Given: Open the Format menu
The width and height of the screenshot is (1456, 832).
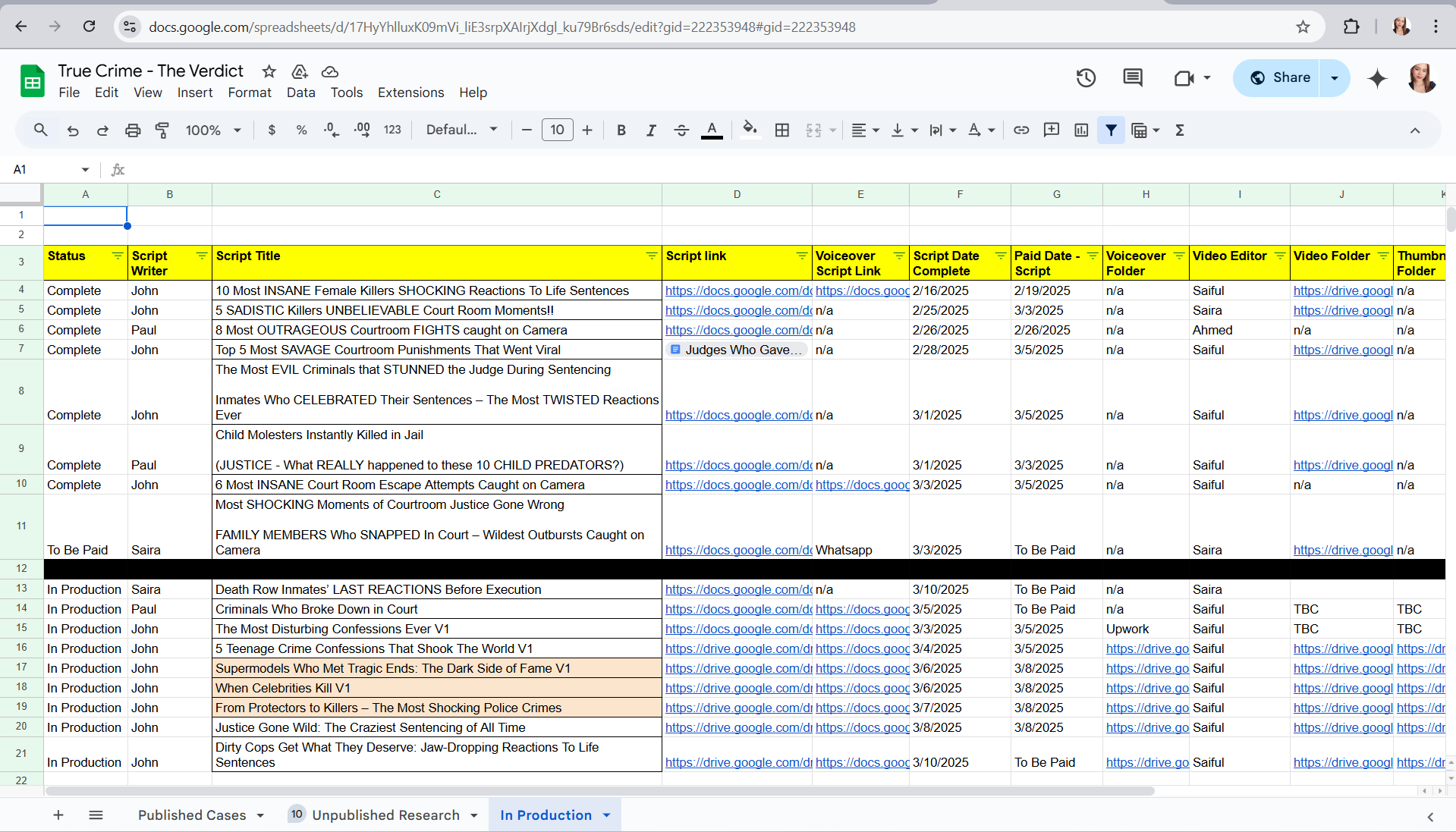Looking at the screenshot, I should [250, 93].
